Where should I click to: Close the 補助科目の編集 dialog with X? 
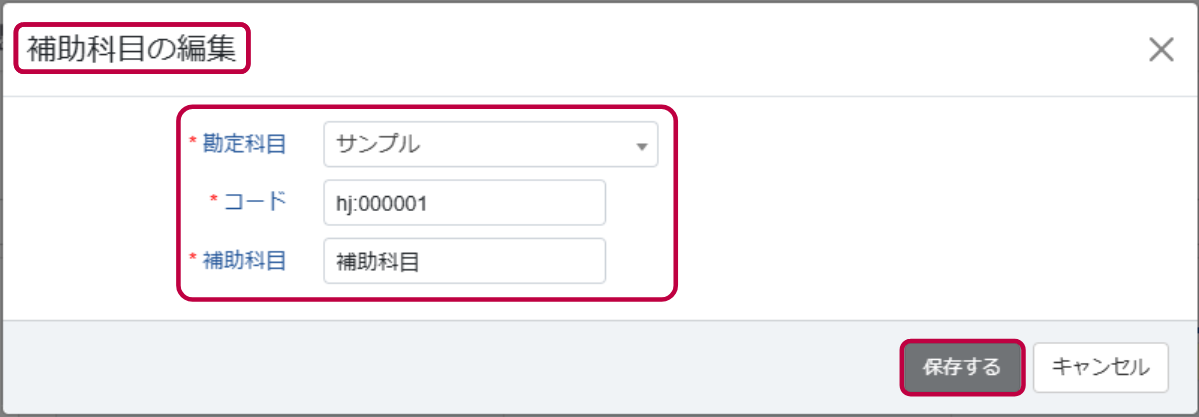1162,50
